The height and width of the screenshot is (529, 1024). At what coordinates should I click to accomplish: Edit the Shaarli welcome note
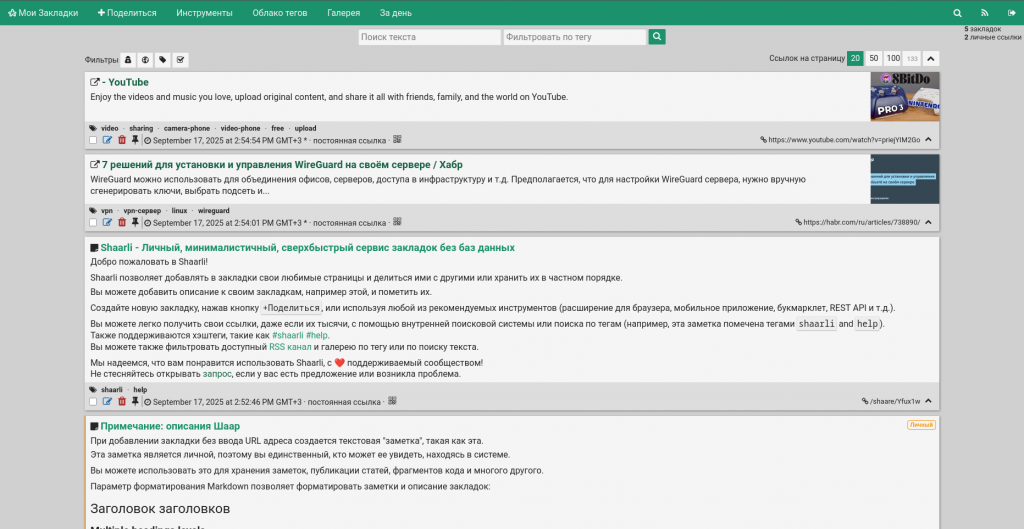107,401
